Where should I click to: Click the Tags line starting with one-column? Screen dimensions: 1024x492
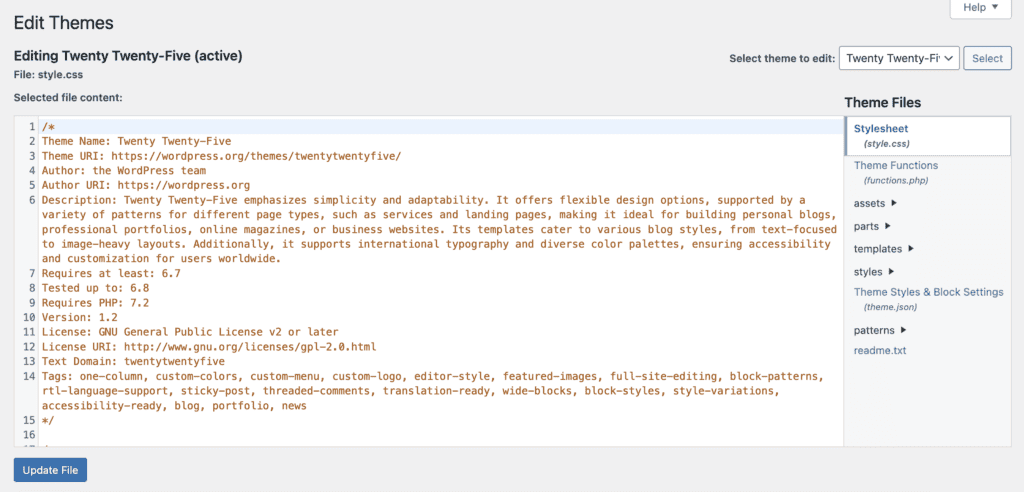pyautogui.click(x=433, y=391)
